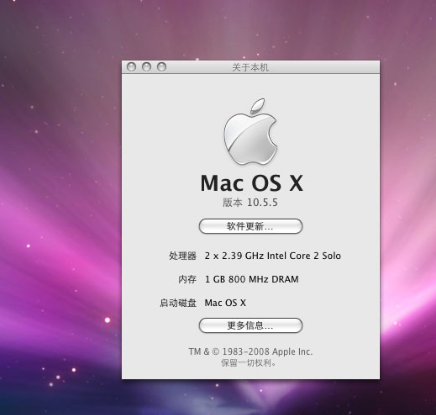Click the 关于本机 window title text
The height and width of the screenshot is (415, 436).
pyautogui.click(x=250, y=67)
